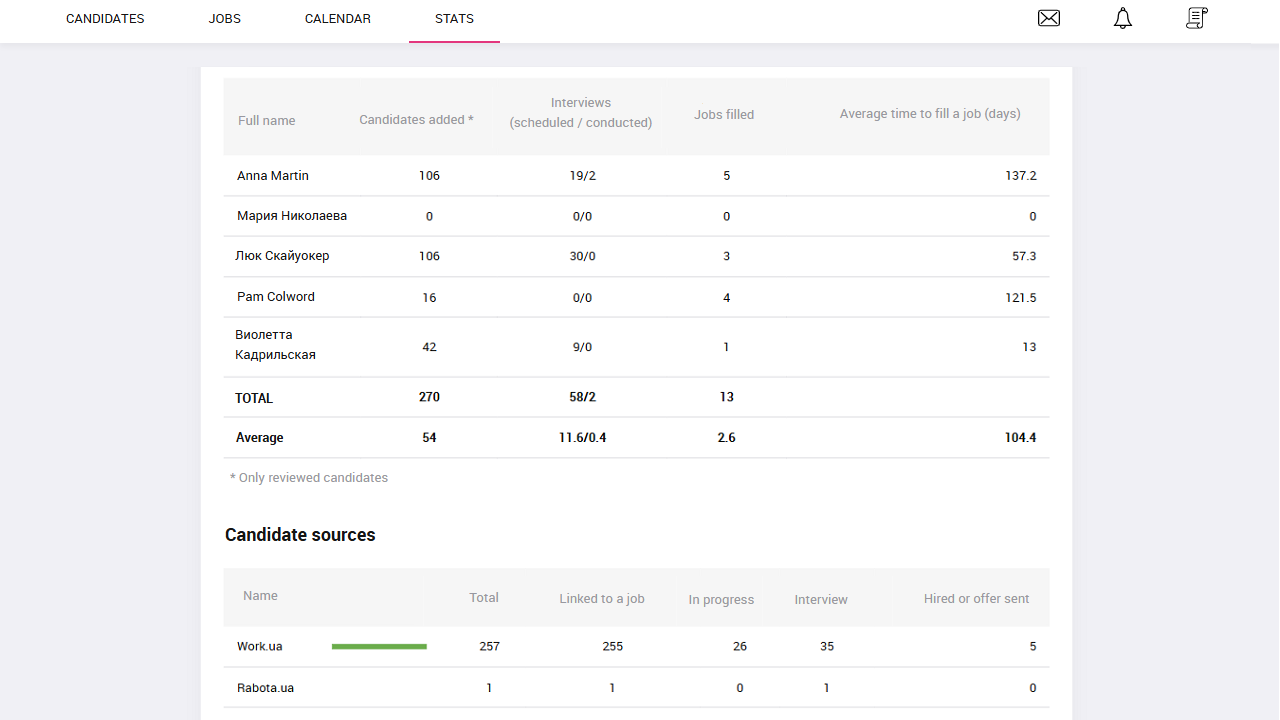The width and height of the screenshot is (1280, 720).
Task: Open Anna Martin's recruiter row
Action: [x=272, y=175]
